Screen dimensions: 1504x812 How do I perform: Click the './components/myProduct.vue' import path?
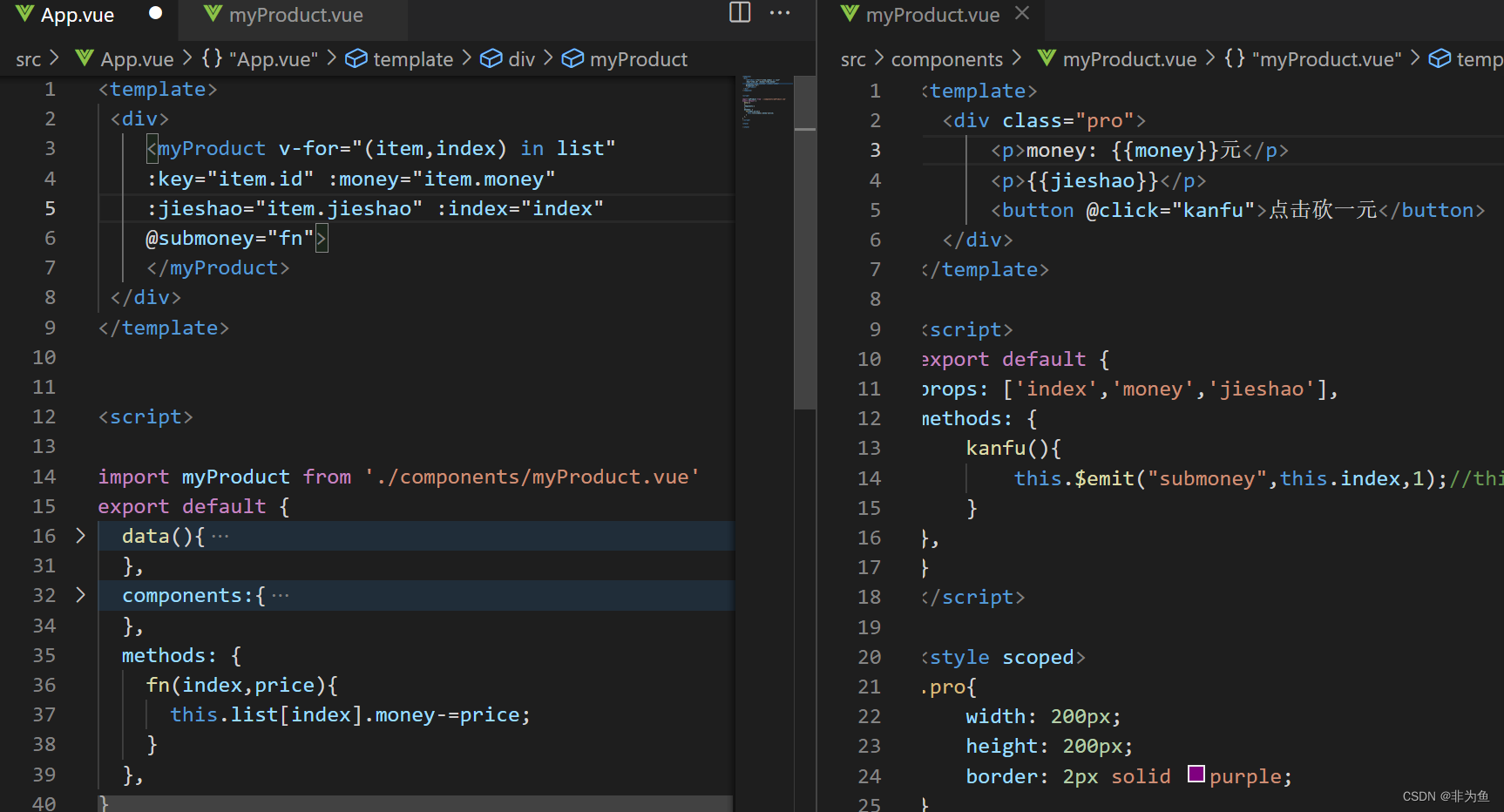532,477
